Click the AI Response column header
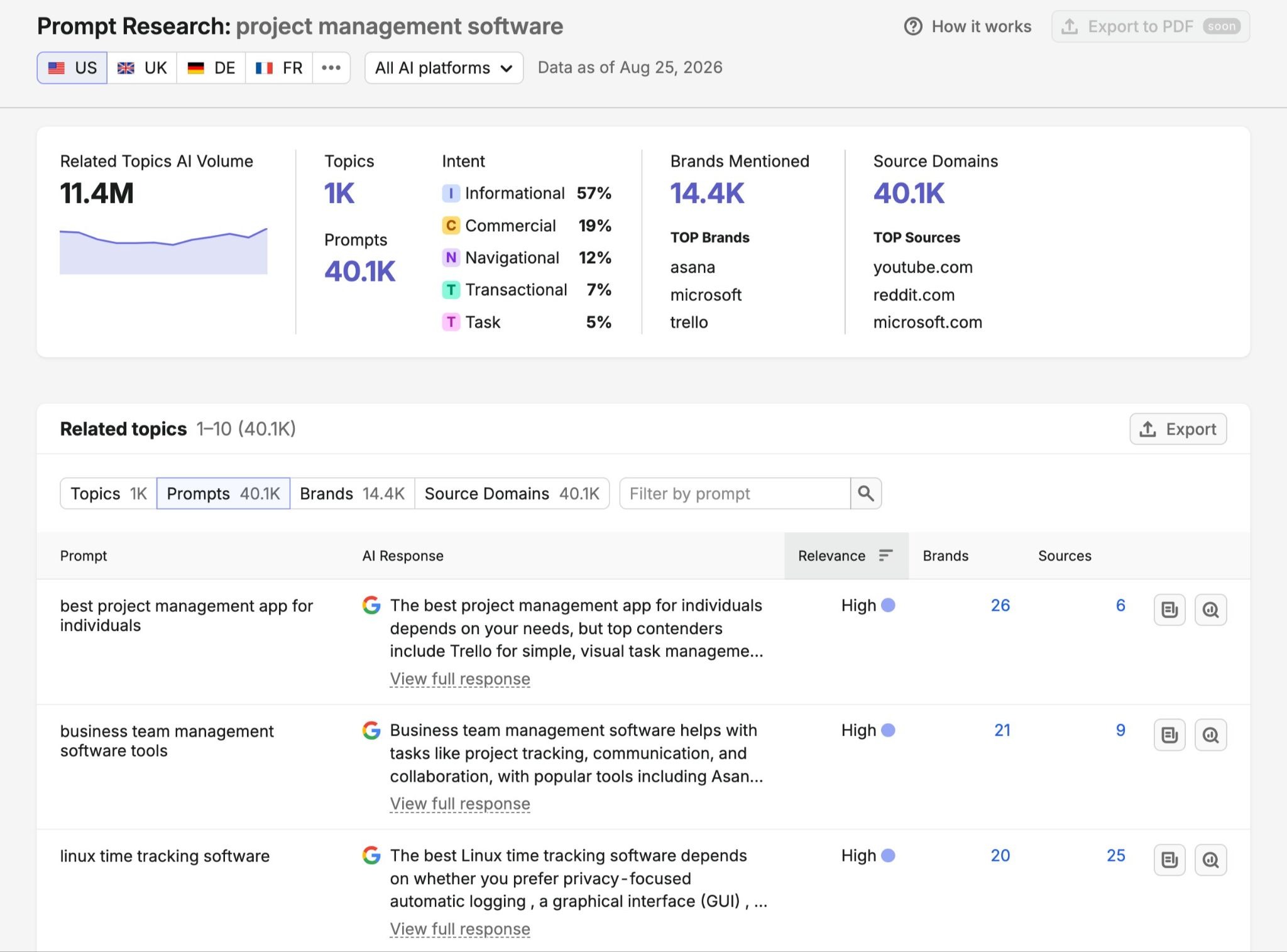 [x=403, y=555]
